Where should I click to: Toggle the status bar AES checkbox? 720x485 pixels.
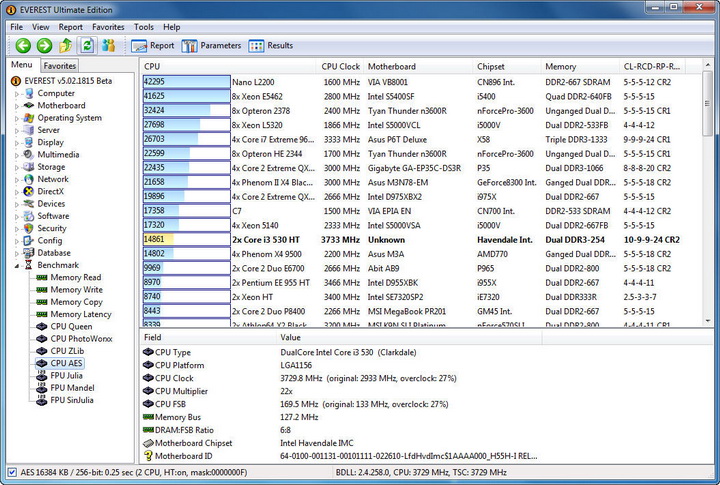click(12, 472)
